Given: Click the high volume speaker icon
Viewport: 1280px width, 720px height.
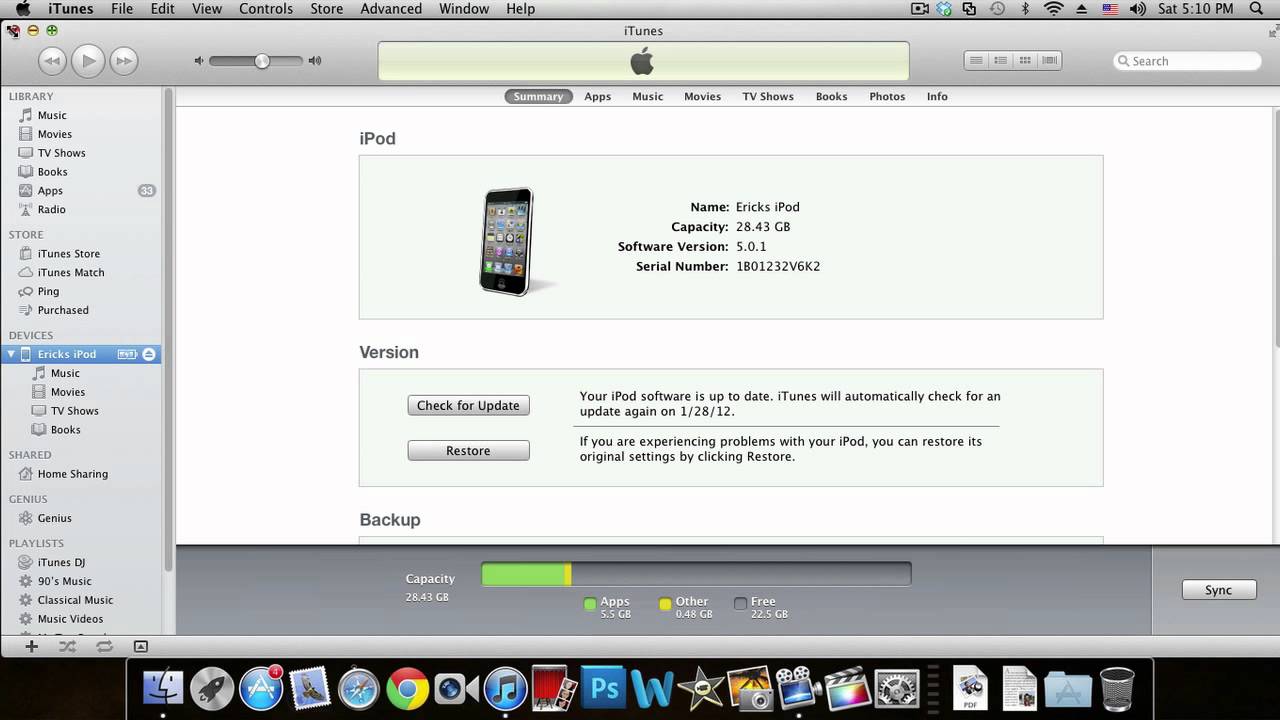Looking at the screenshot, I should [315, 61].
